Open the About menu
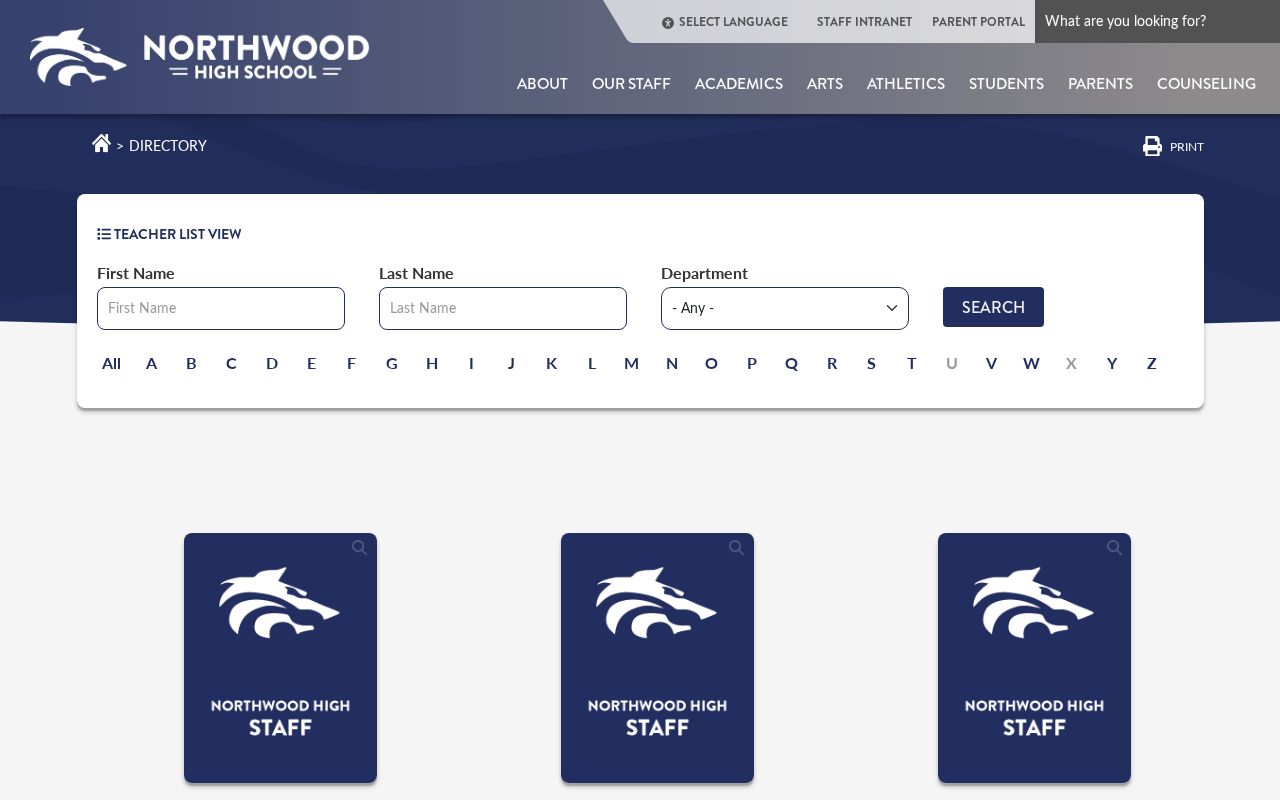Viewport: 1280px width, 800px height. pos(542,84)
